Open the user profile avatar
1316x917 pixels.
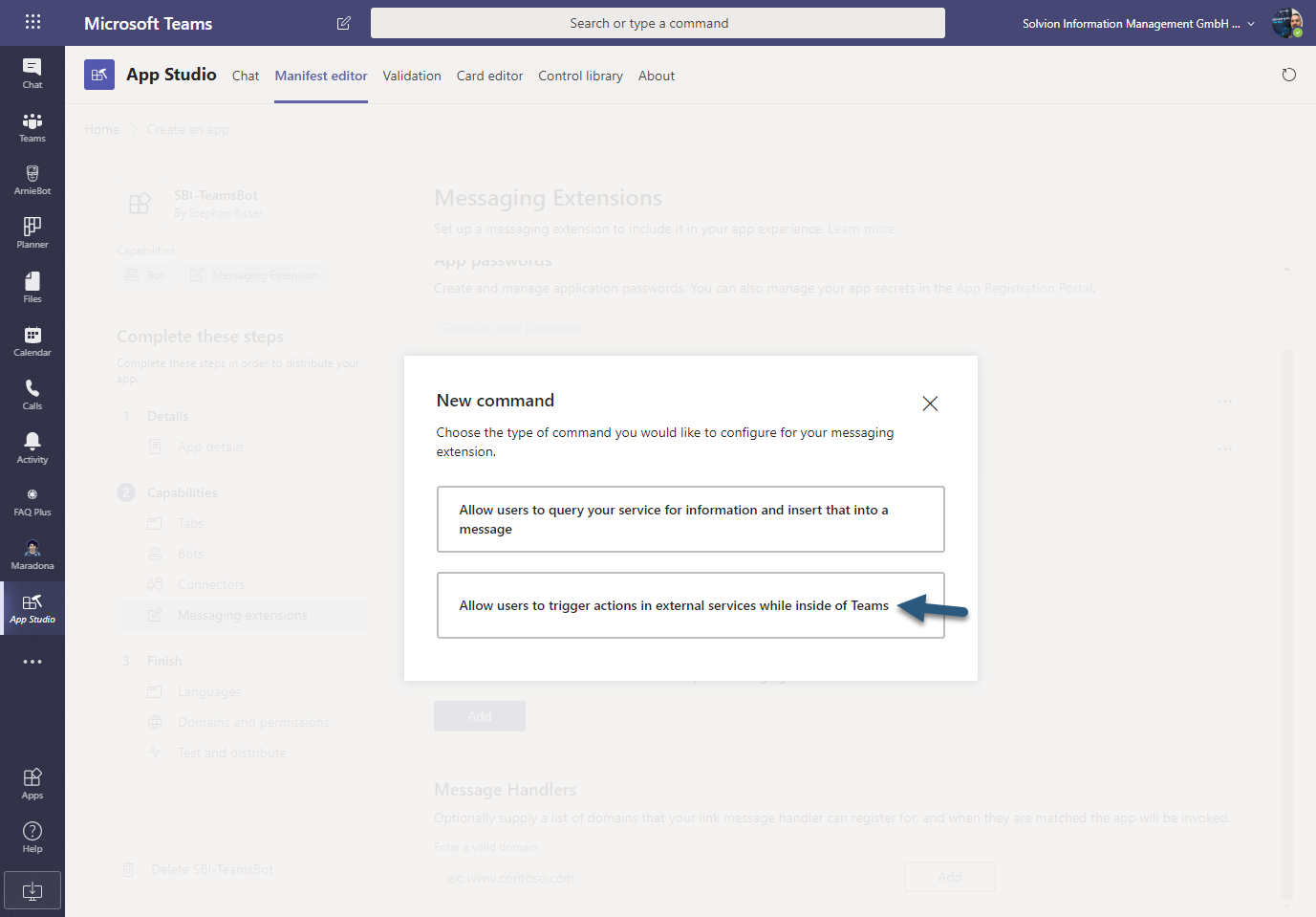[1286, 23]
